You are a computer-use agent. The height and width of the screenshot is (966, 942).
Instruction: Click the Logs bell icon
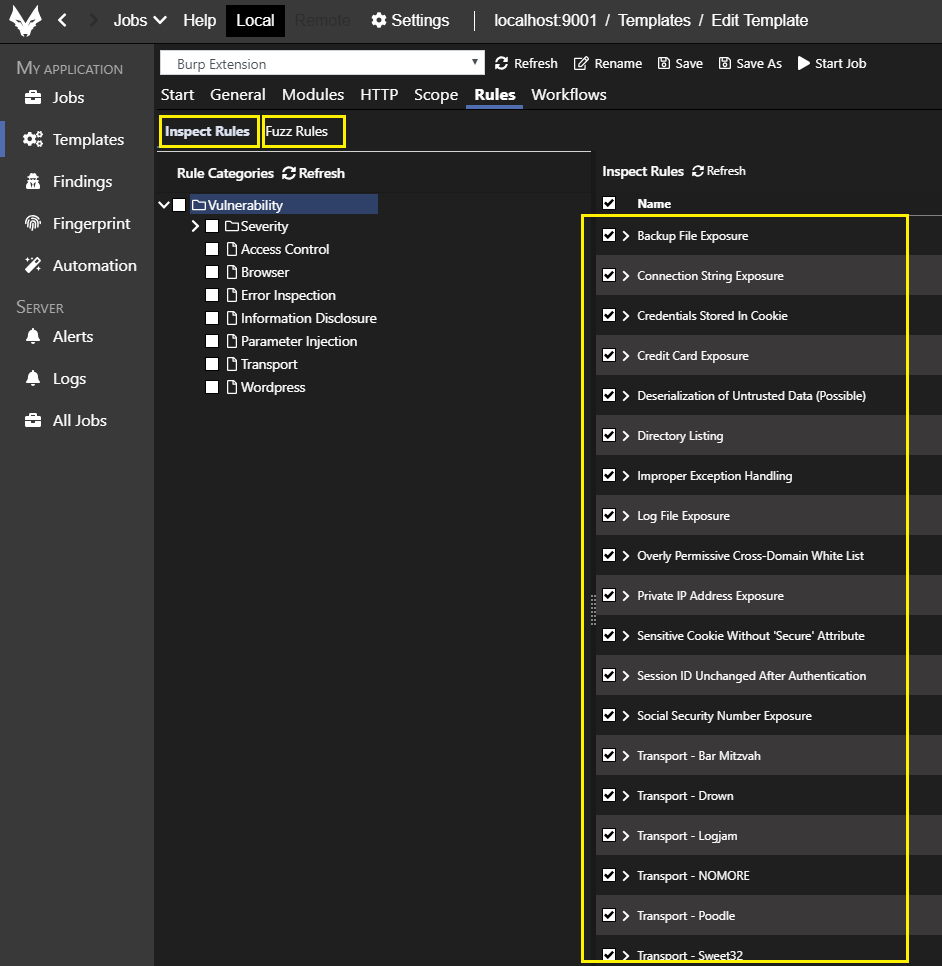[33, 378]
